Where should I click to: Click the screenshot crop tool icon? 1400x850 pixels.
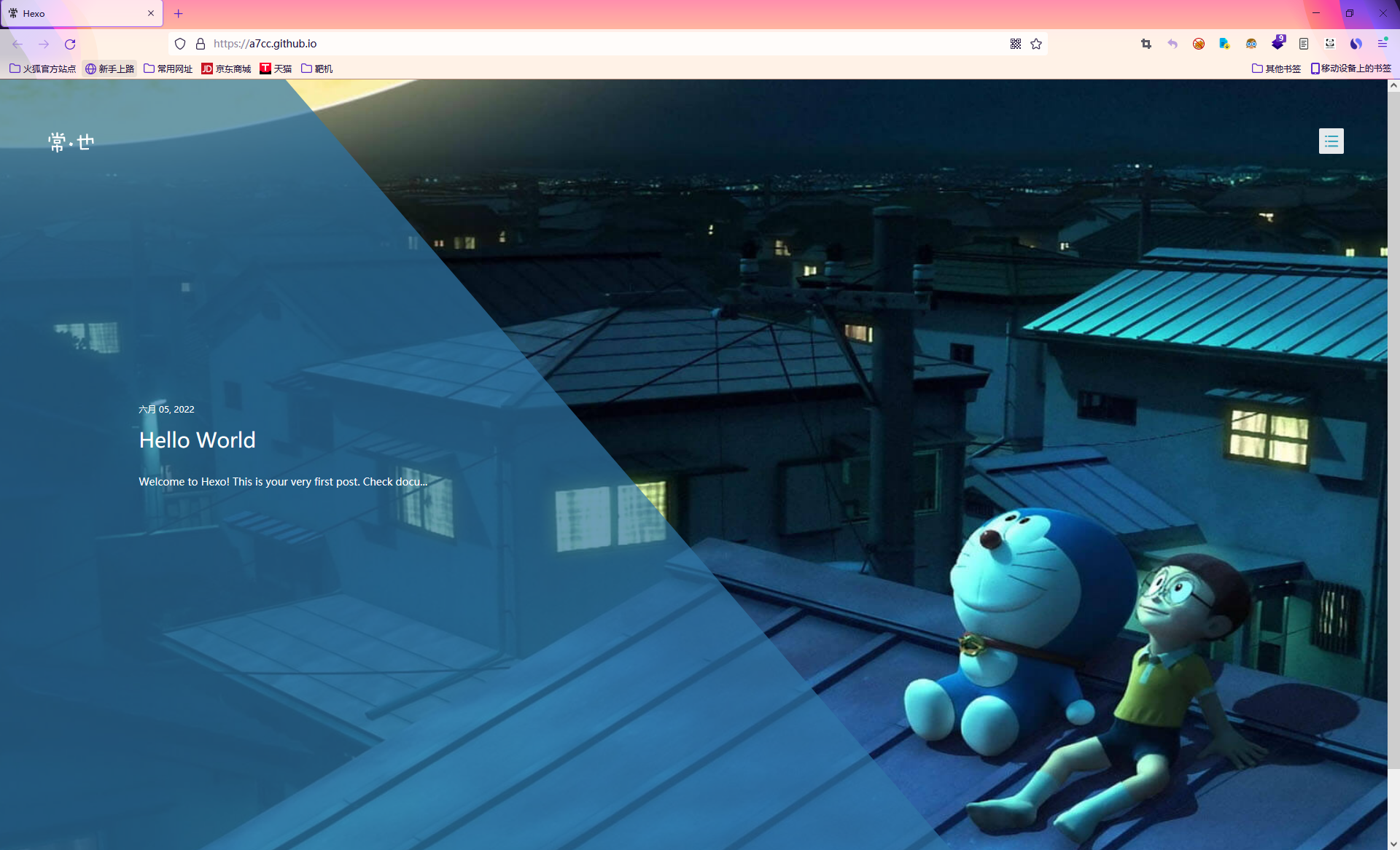point(1146,44)
